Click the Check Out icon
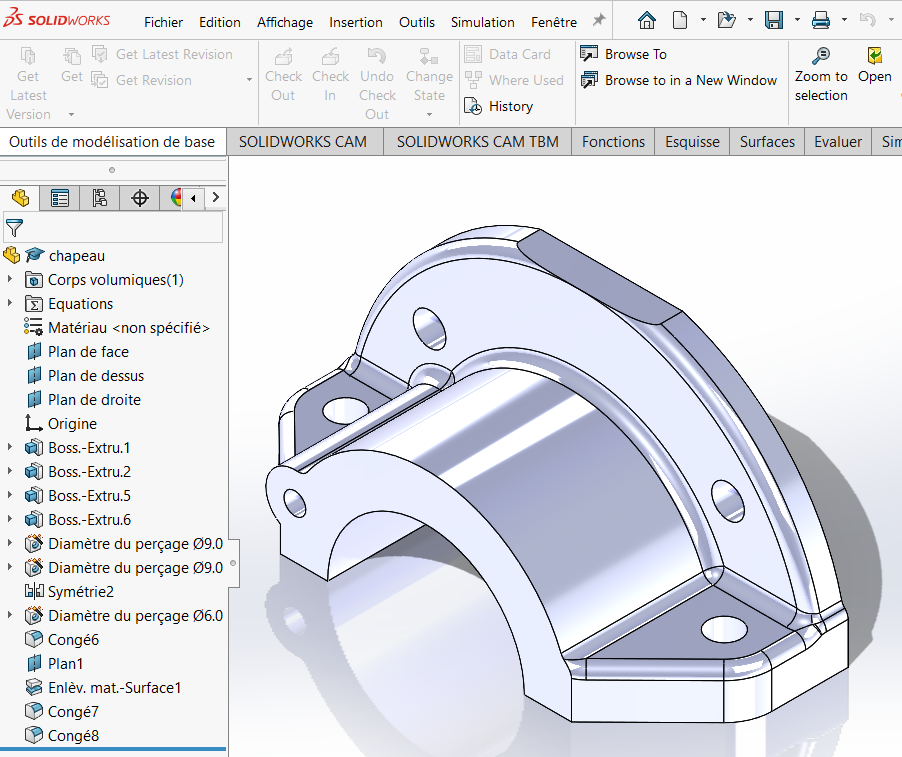The image size is (902, 757). click(283, 56)
